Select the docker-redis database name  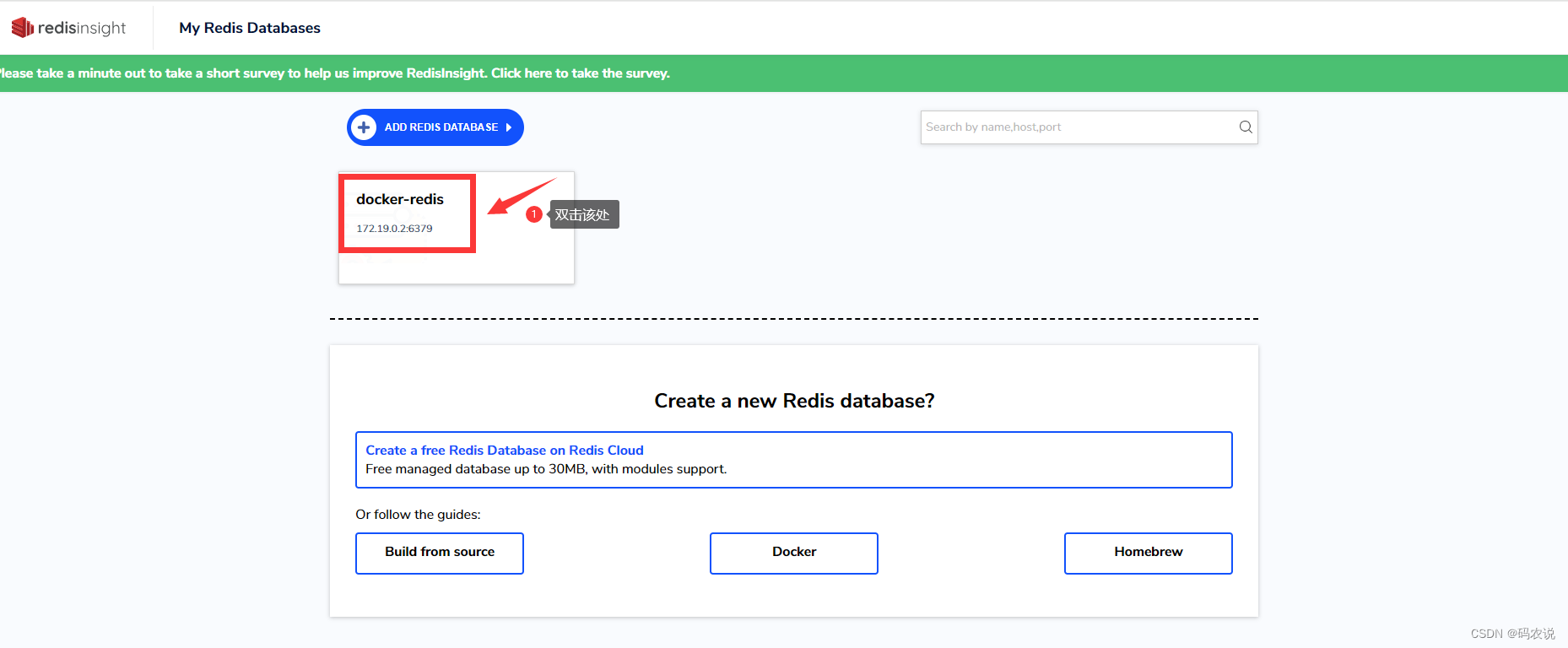(400, 199)
